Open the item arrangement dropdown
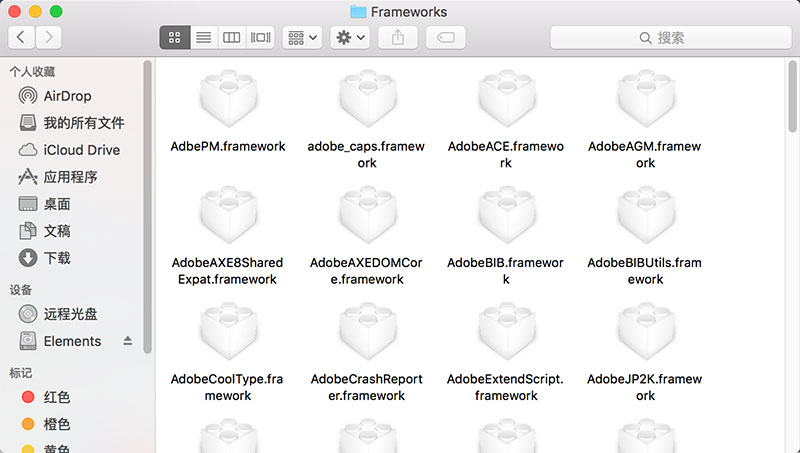This screenshot has height=453, width=800. [302, 37]
